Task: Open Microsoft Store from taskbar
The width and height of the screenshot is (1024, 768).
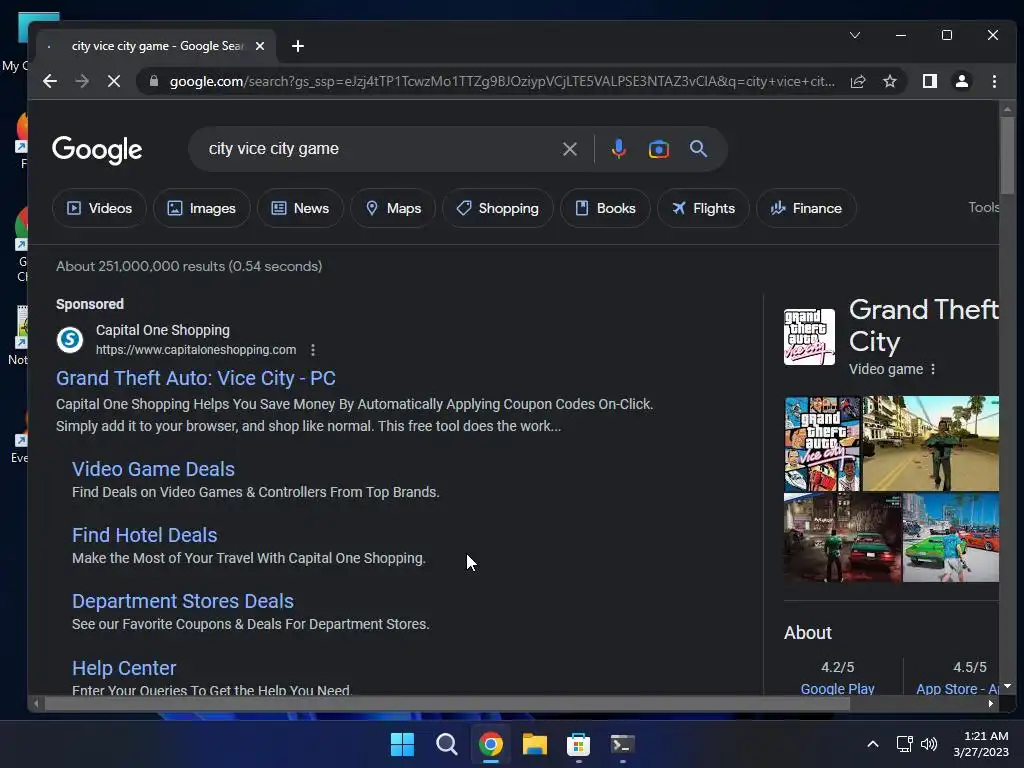Action: [x=579, y=744]
